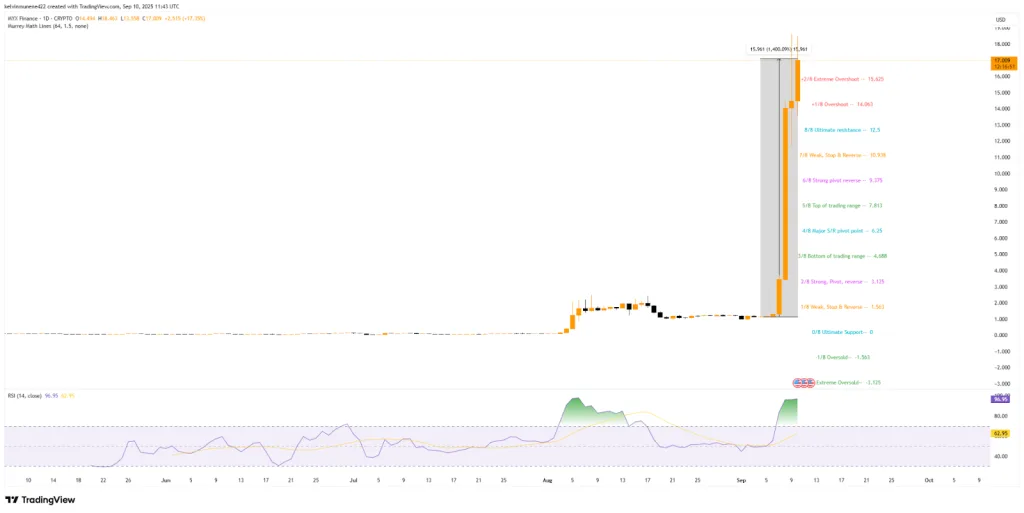Click the 'Sep' label on the time axis
Image resolution: width=1024 pixels, height=513 pixels.
741,480
